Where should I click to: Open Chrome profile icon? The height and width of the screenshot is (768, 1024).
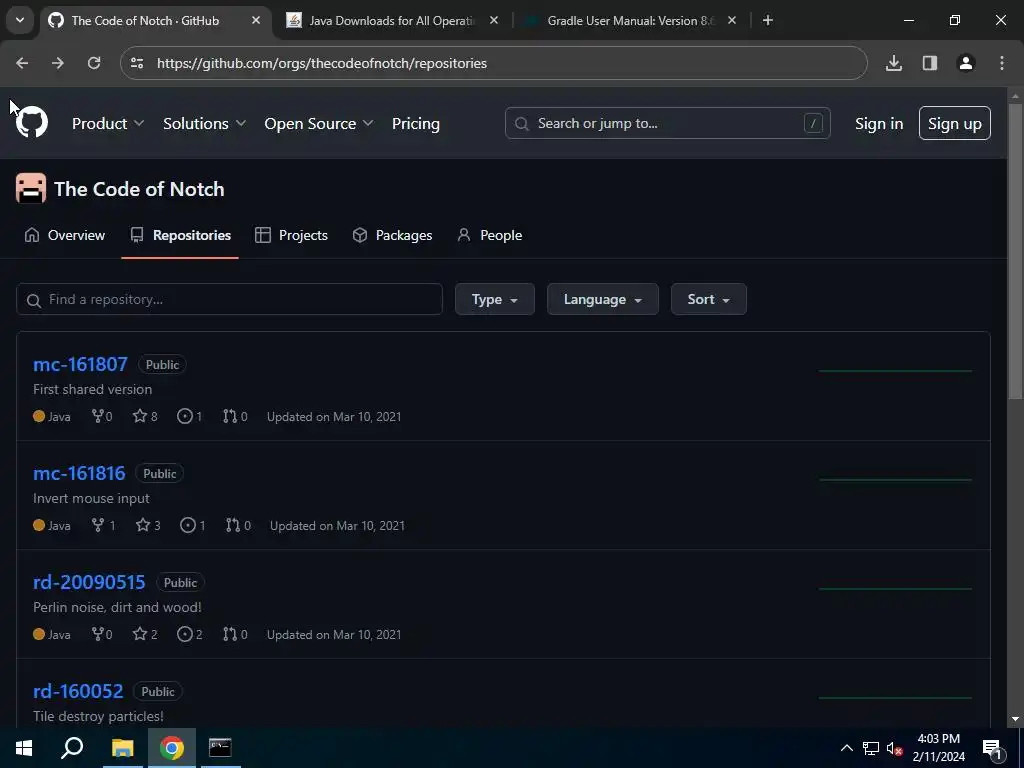tap(965, 63)
